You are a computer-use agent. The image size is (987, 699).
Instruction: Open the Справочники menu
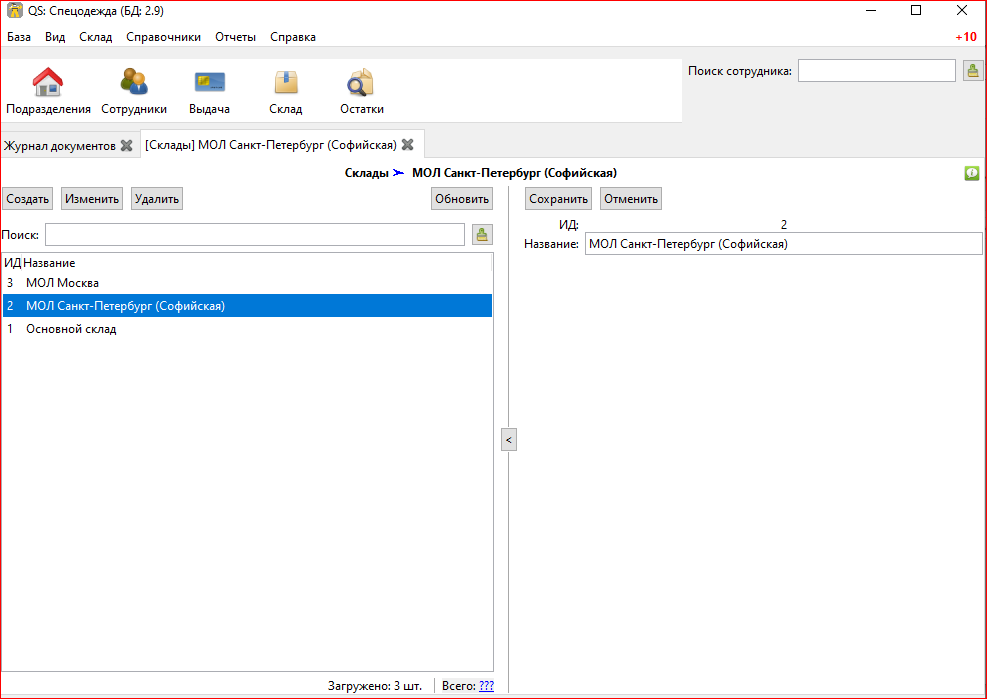pyautogui.click(x=163, y=37)
